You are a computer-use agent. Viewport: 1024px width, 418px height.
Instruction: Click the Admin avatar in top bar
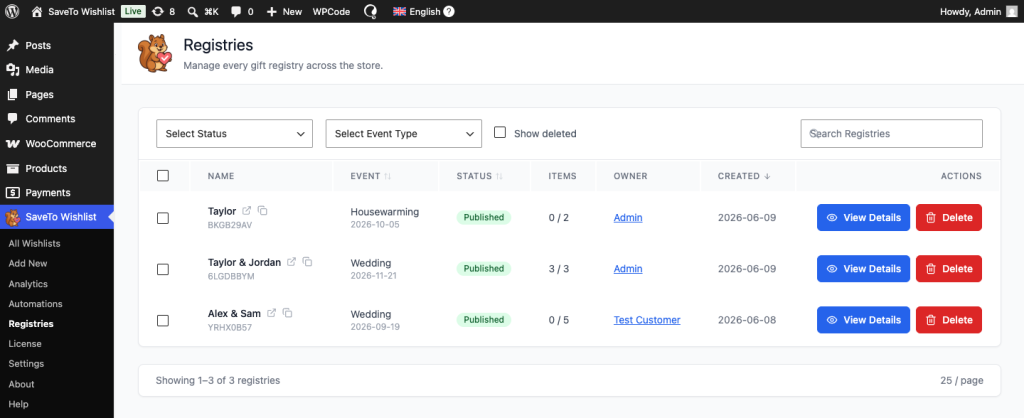1012,11
